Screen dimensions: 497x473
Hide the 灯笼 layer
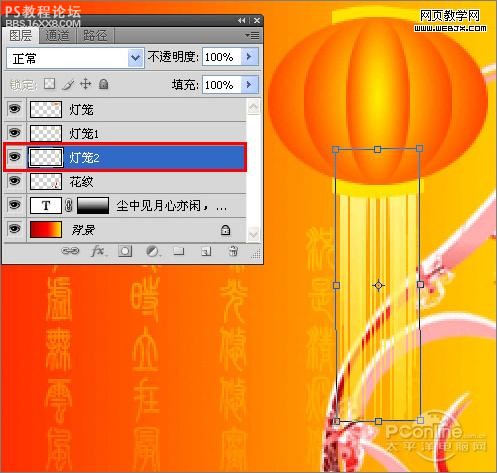coord(14,109)
